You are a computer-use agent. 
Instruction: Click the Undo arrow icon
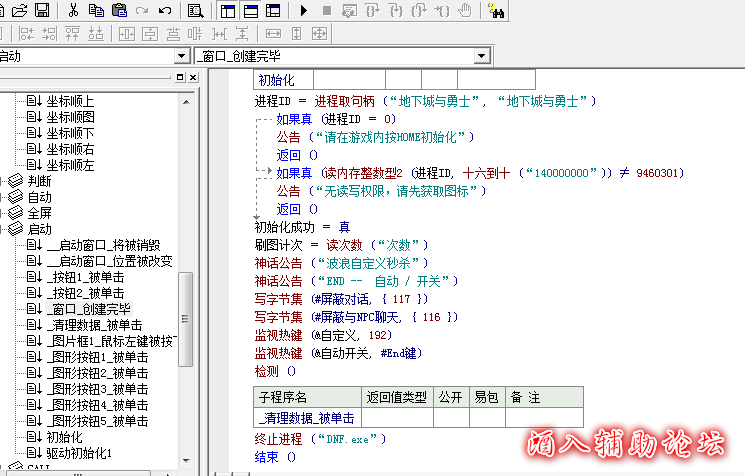(x=165, y=10)
